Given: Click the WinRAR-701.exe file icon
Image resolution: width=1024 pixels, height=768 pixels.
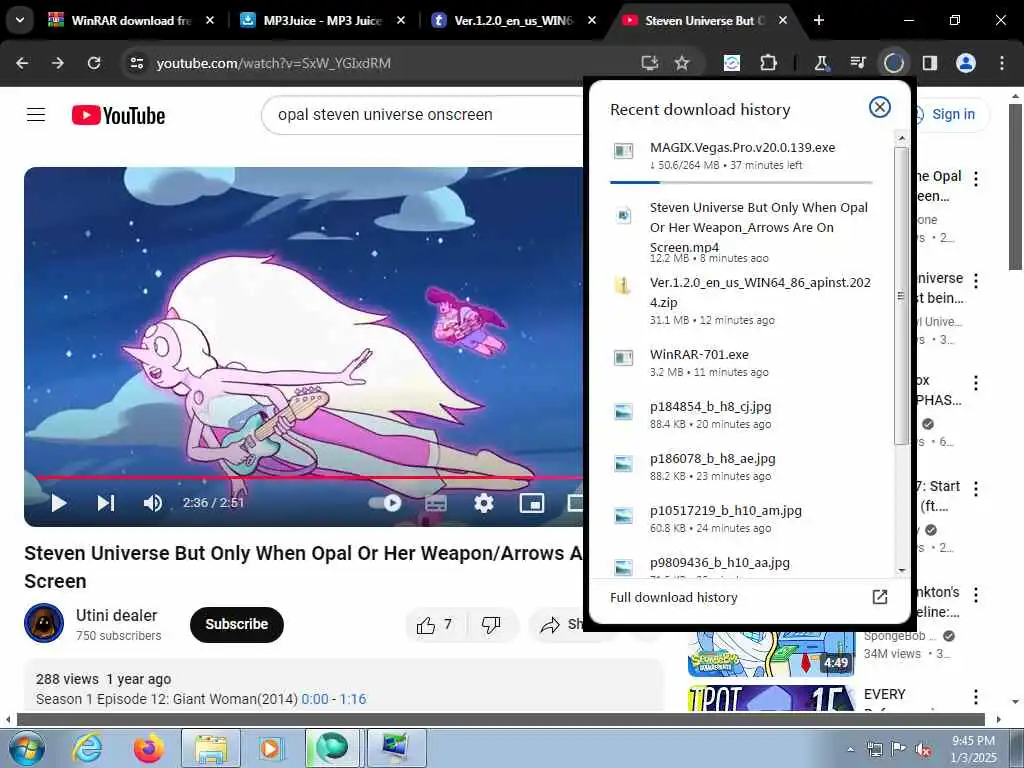Looking at the screenshot, I should pos(623,357).
